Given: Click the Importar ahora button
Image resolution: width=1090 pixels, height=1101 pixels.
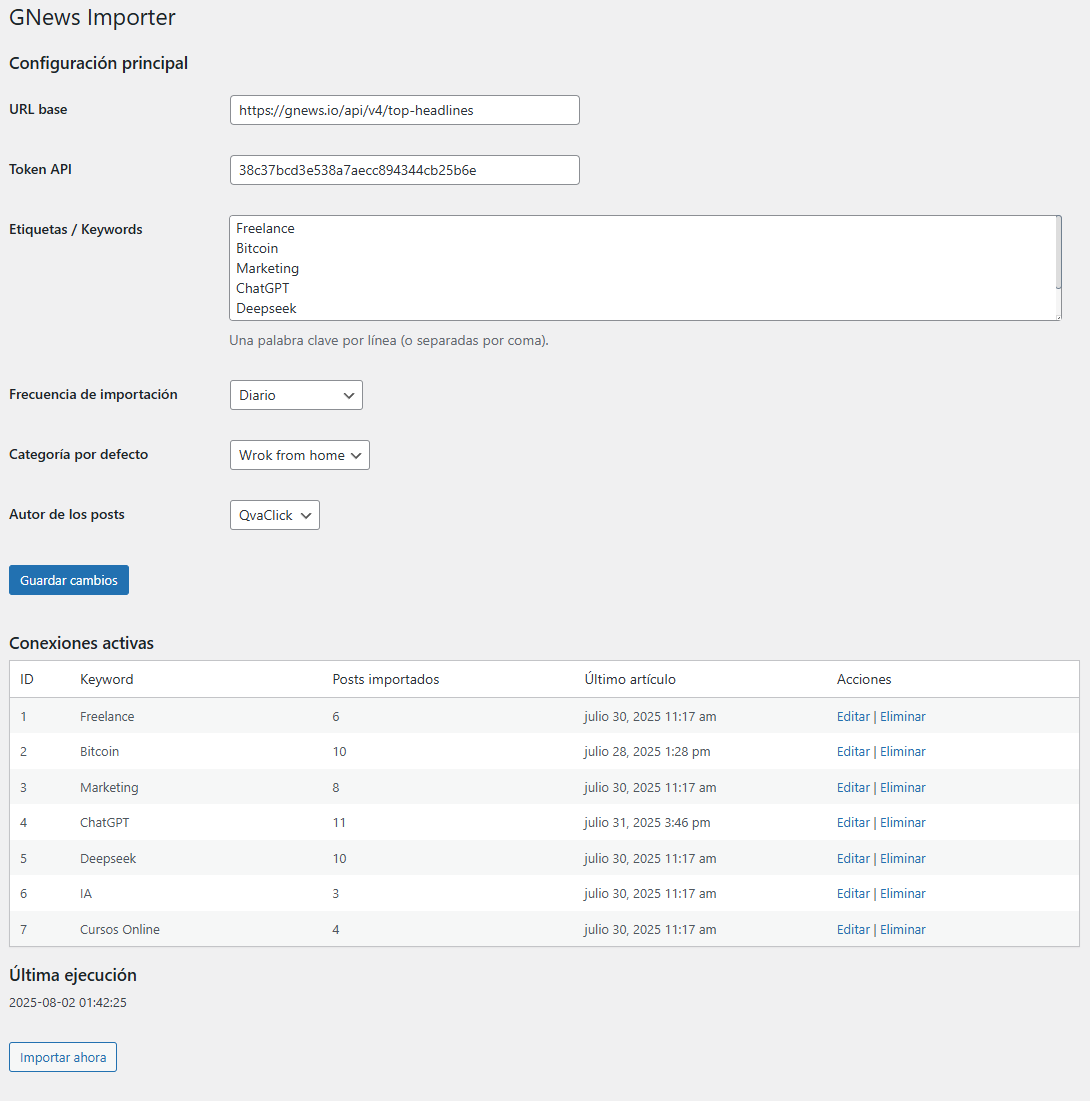Looking at the screenshot, I should [63, 1057].
